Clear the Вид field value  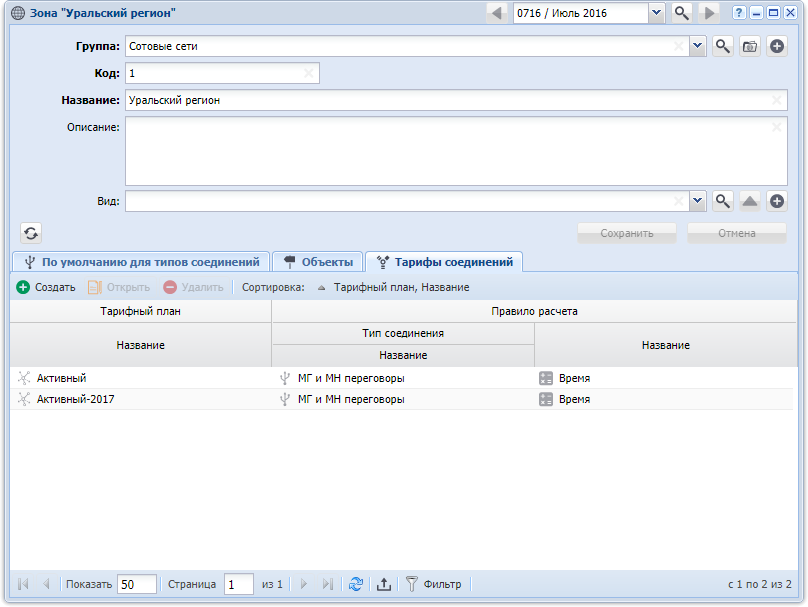coord(679,201)
